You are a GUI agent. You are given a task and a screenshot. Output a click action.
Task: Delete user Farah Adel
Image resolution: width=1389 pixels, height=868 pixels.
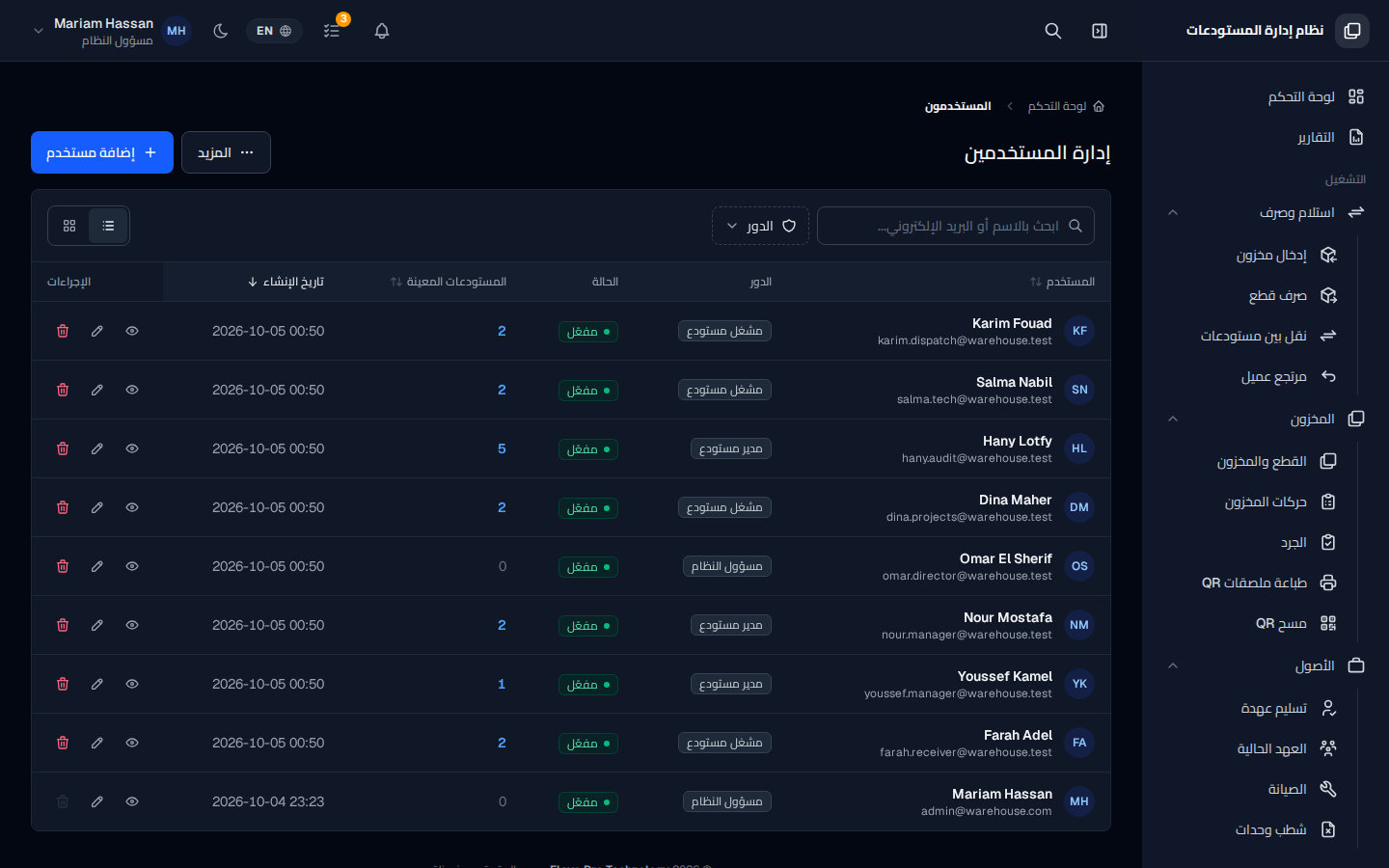pos(63,743)
